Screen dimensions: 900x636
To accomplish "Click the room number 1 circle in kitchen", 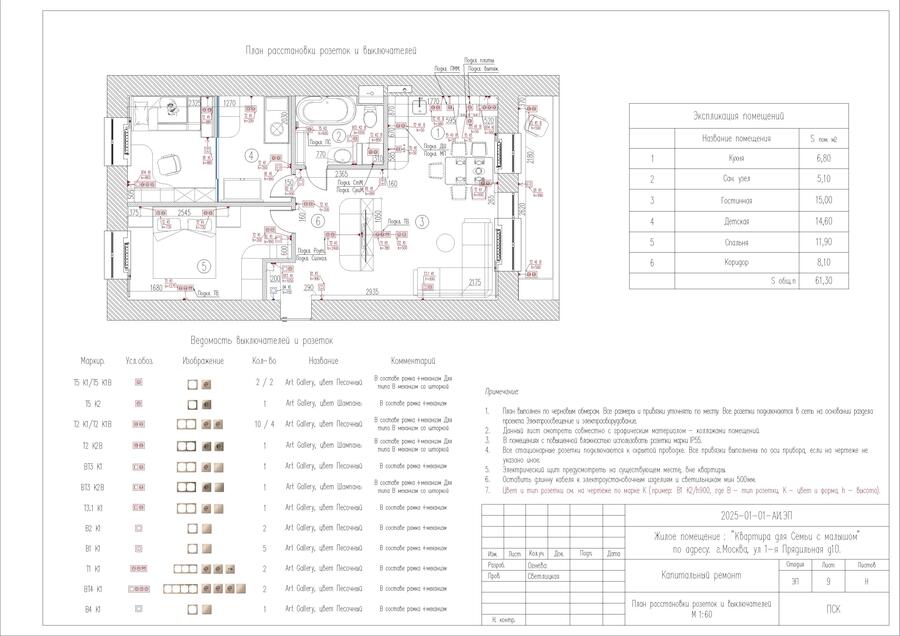I will [438, 133].
